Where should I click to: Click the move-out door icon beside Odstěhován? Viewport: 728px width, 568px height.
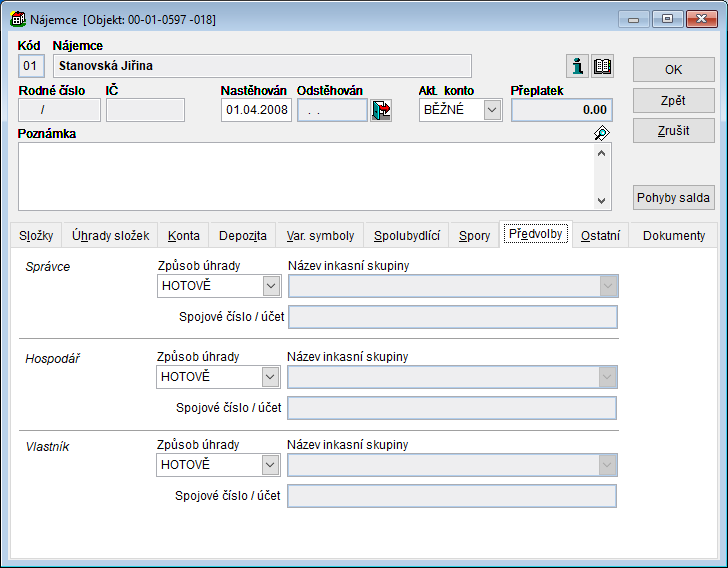tap(381, 110)
